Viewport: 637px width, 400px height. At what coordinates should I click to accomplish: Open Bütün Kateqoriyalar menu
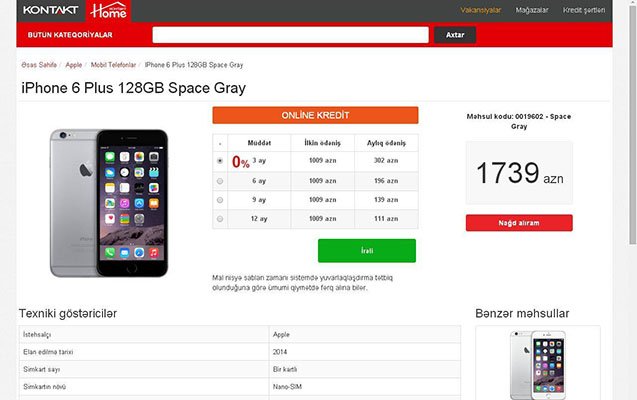70,35
